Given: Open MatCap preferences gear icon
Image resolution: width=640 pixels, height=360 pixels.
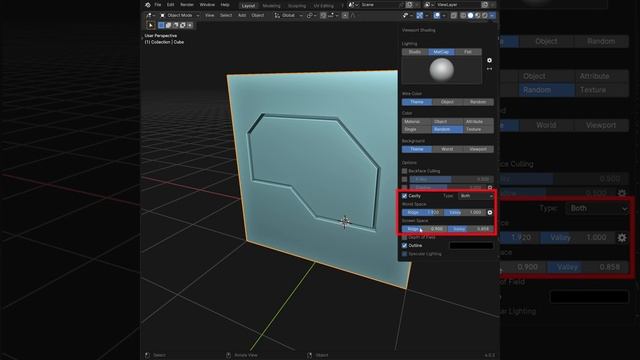Looking at the screenshot, I should [x=489, y=60].
